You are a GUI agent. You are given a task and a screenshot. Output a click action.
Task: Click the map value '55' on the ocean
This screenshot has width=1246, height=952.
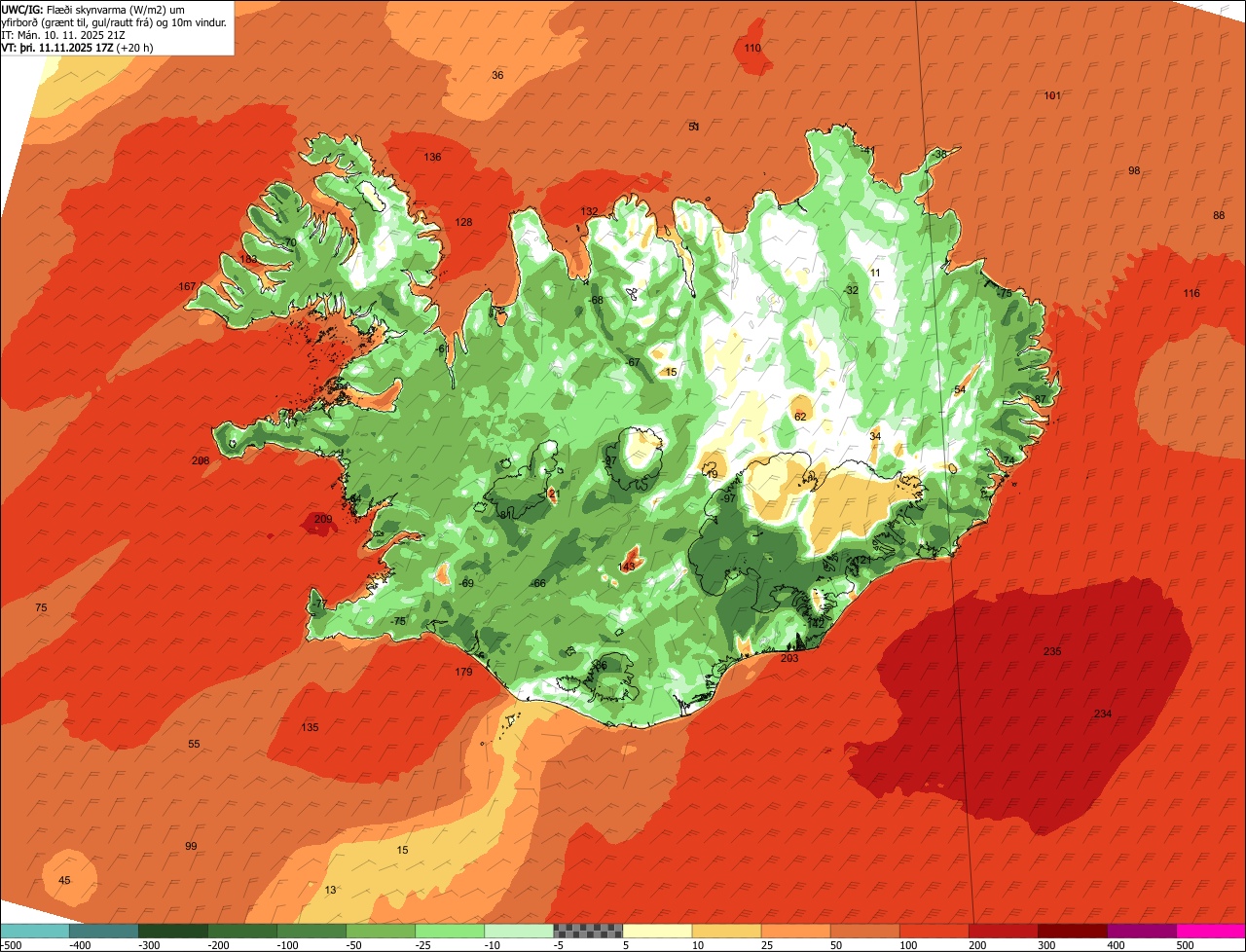(x=194, y=744)
